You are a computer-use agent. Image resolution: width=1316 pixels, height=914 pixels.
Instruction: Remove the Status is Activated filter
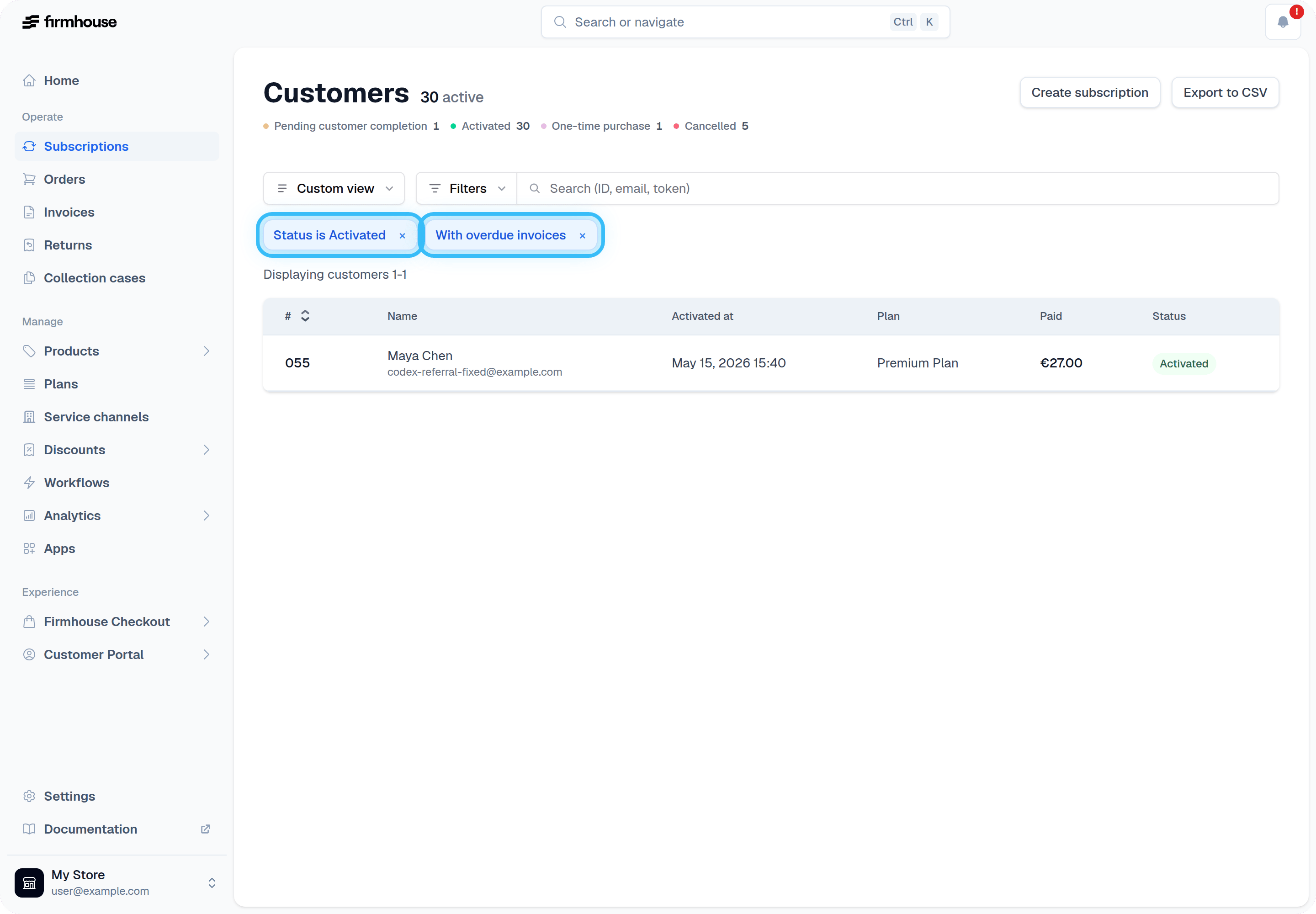pyautogui.click(x=403, y=236)
